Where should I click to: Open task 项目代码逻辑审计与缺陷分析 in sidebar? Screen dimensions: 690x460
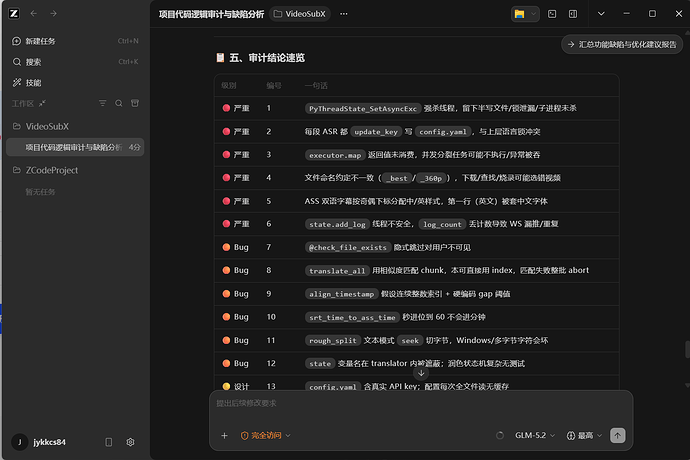point(75,147)
